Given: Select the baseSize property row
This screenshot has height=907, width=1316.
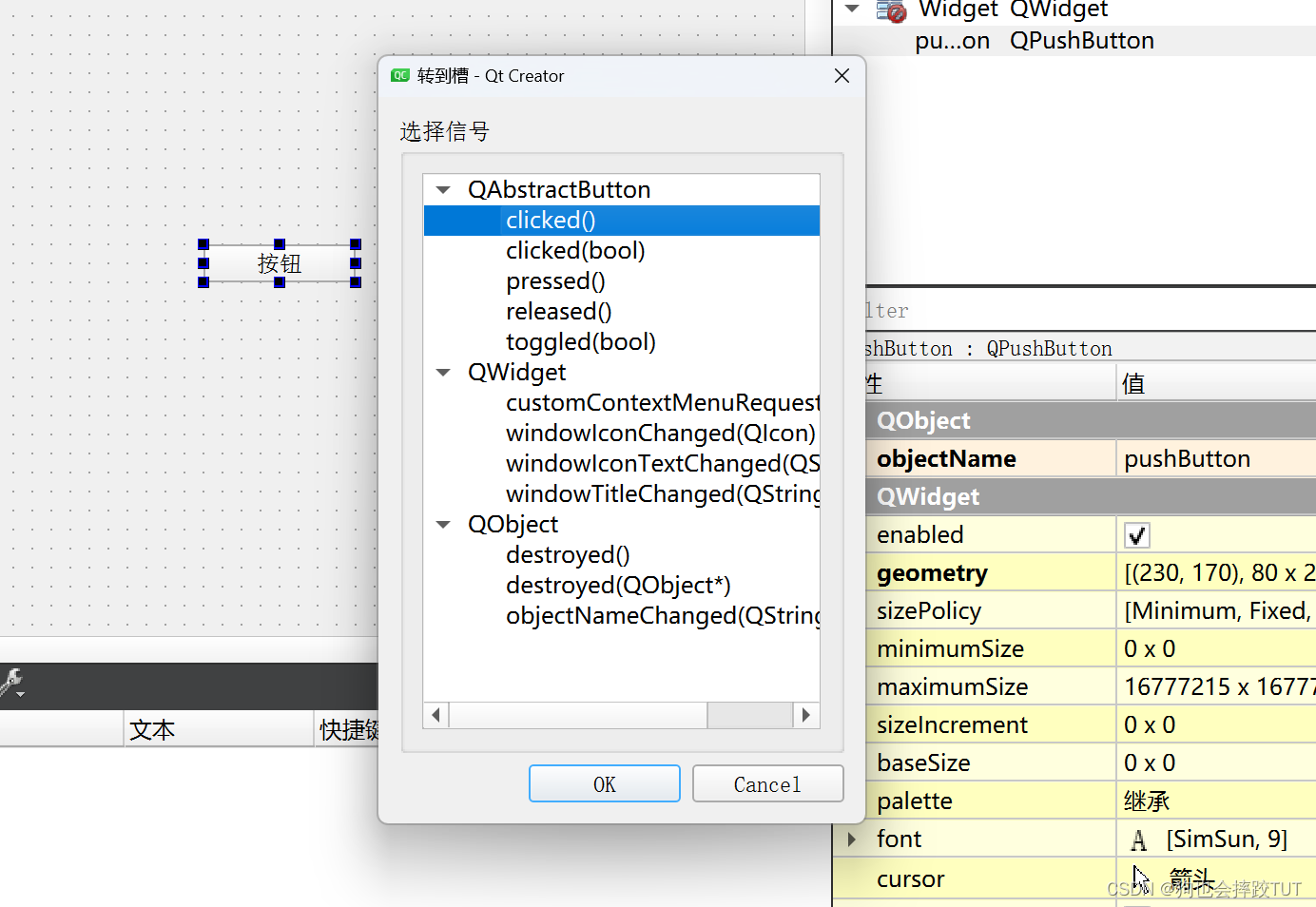Looking at the screenshot, I should tap(1091, 763).
